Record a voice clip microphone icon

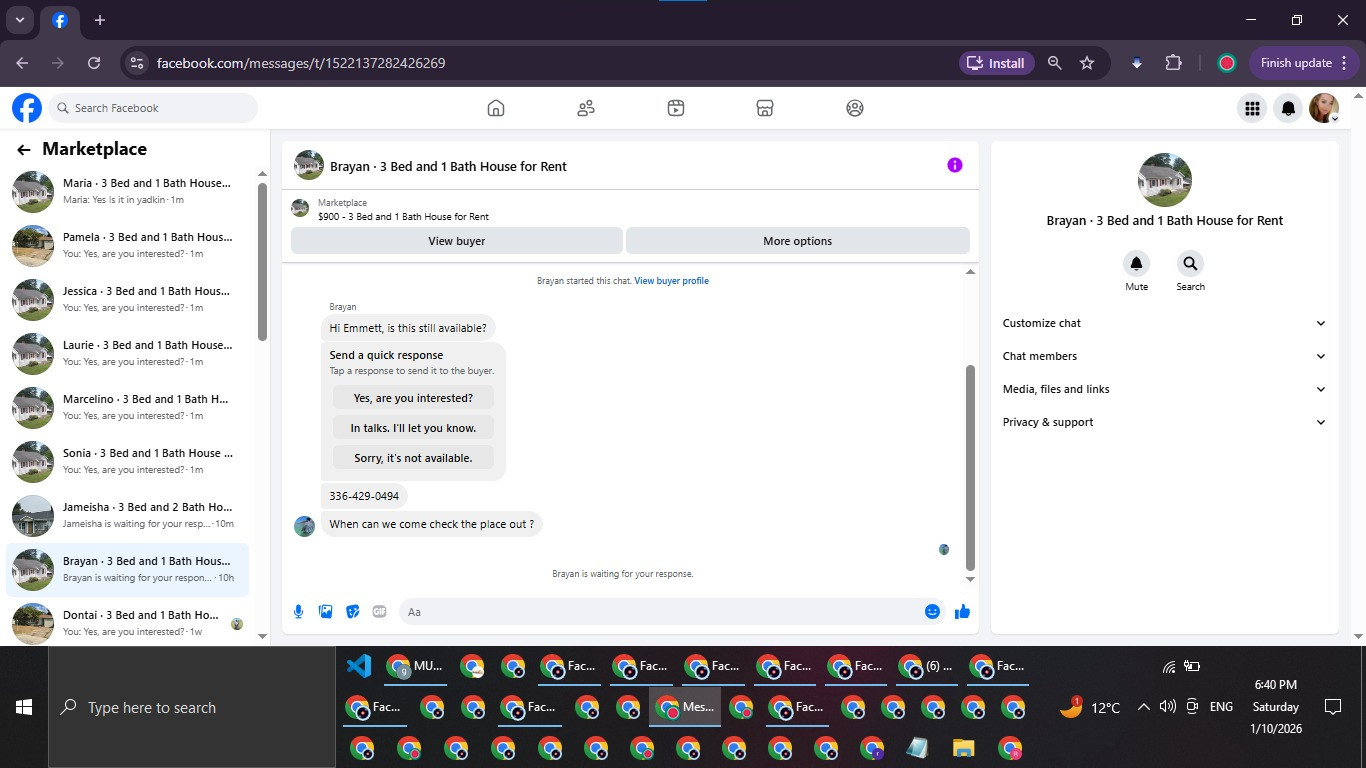[298, 612]
